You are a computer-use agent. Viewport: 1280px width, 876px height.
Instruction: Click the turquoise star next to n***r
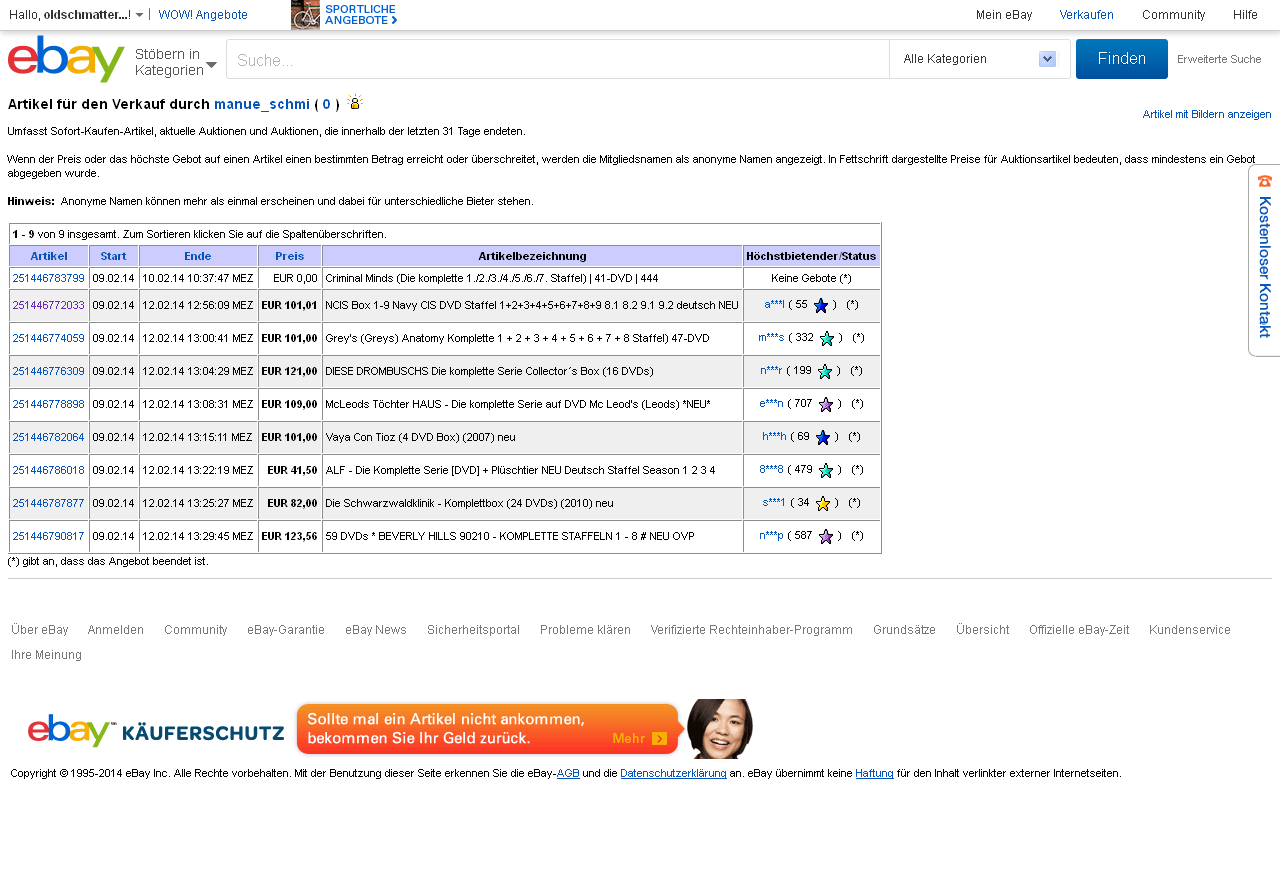tap(825, 371)
